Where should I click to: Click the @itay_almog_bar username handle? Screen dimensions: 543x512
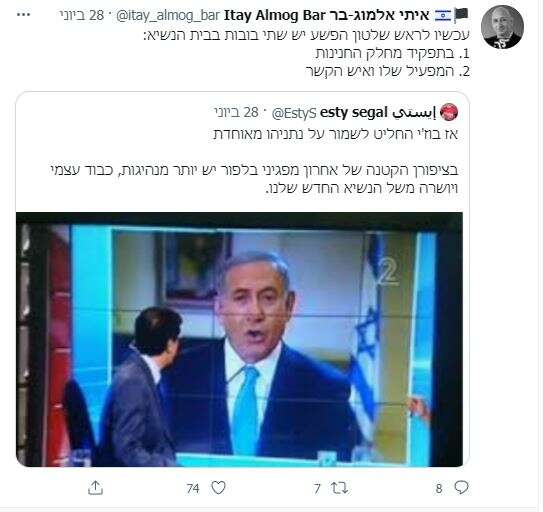(x=168, y=15)
